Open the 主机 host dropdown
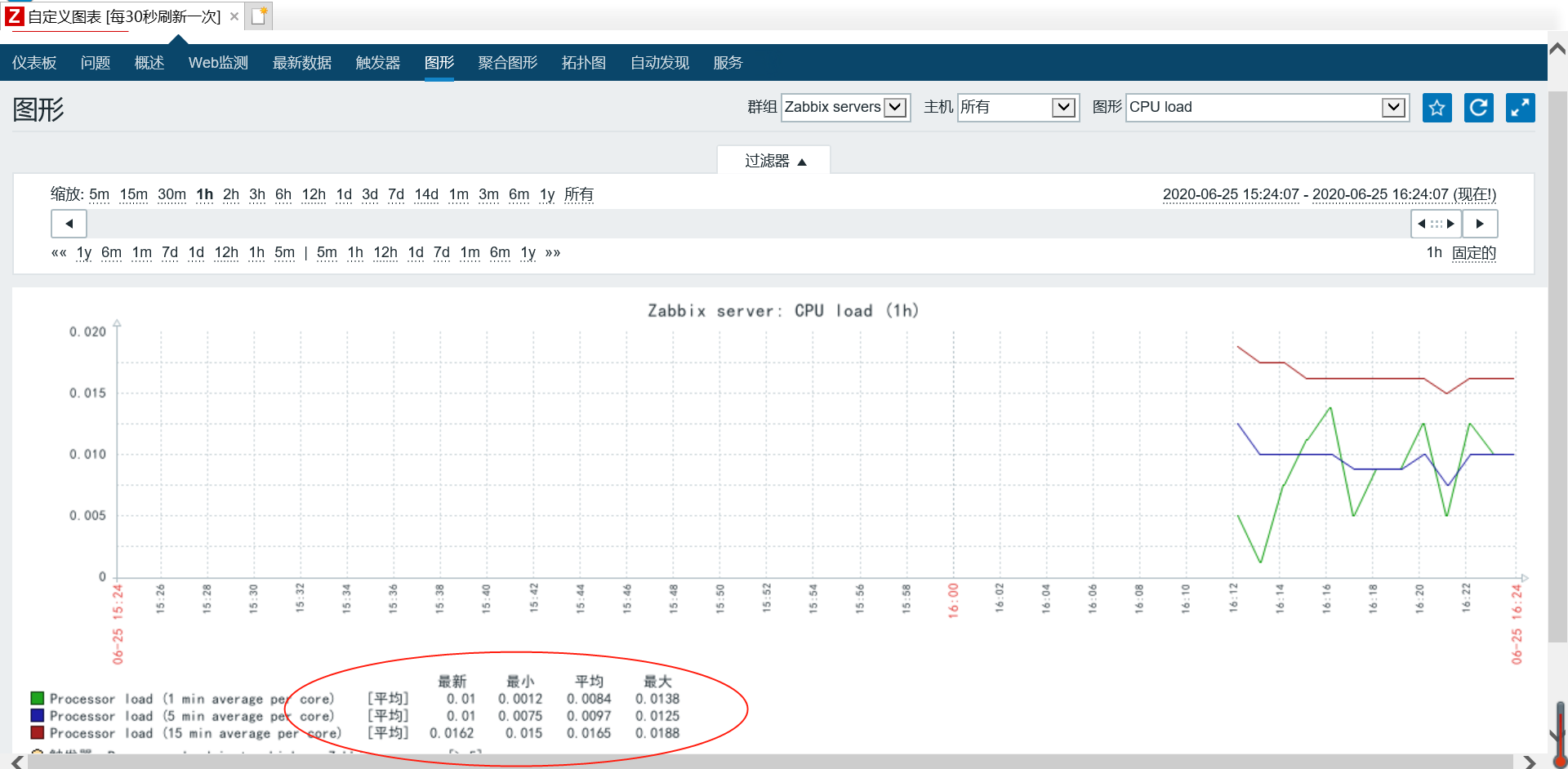 coord(1018,107)
